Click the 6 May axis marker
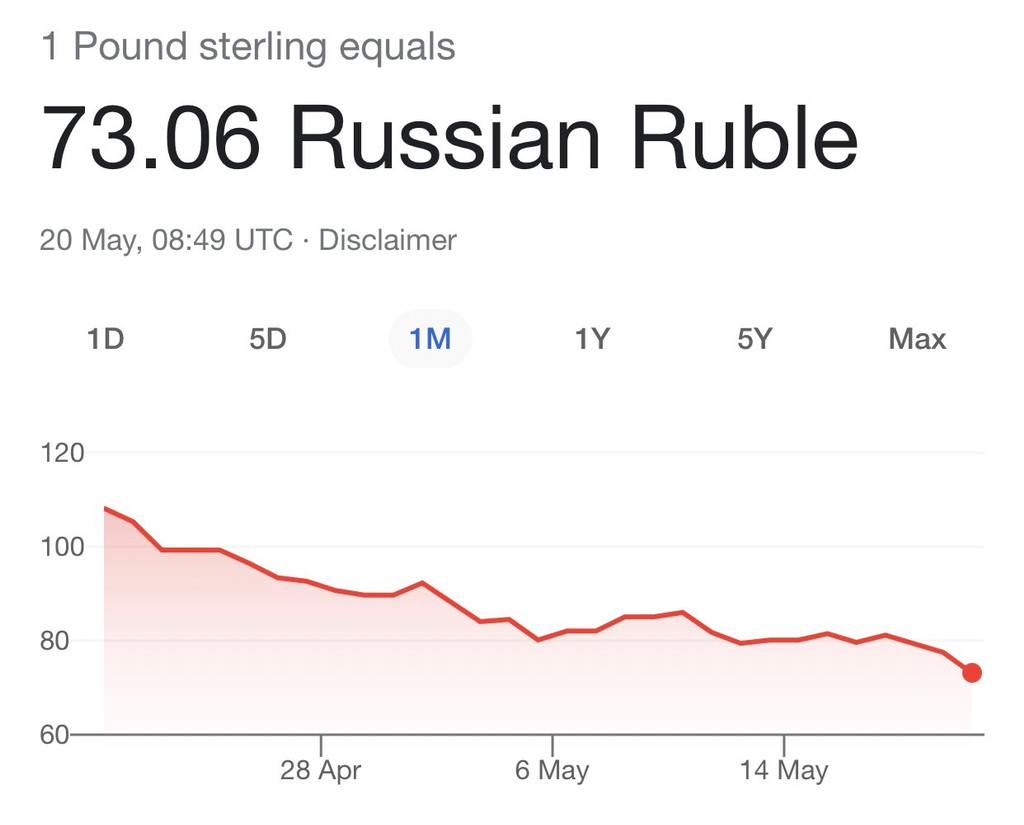The width and height of the screenshot is (1024, 825). pos(552,770)
